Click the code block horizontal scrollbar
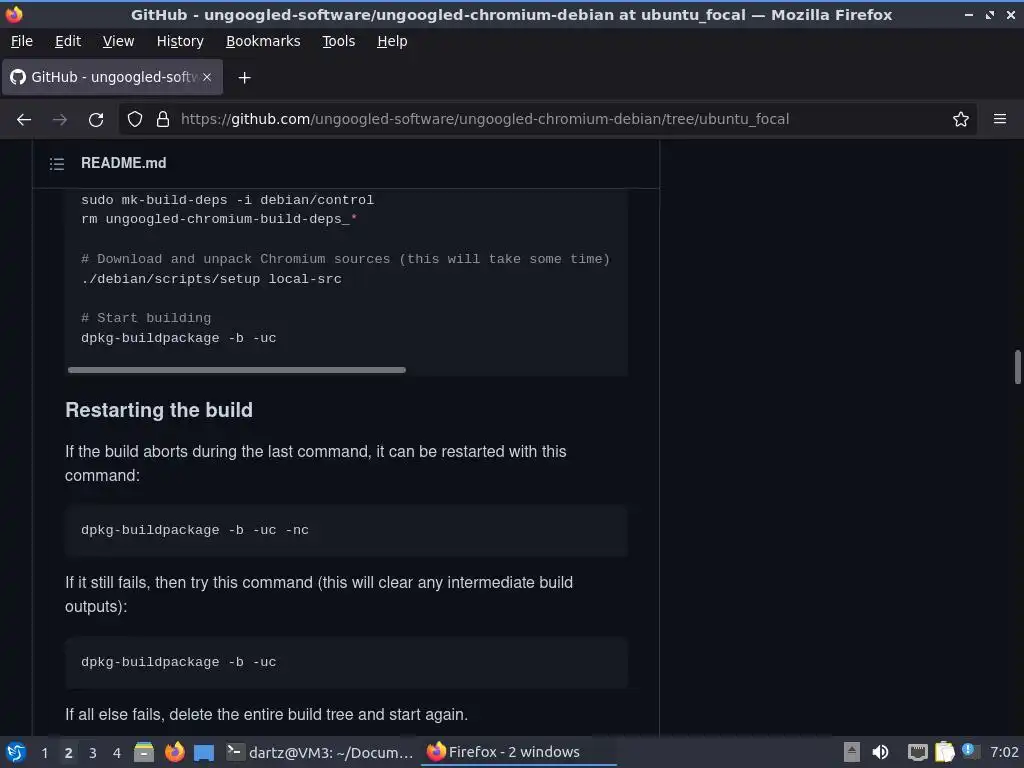 tap(236, 370)
